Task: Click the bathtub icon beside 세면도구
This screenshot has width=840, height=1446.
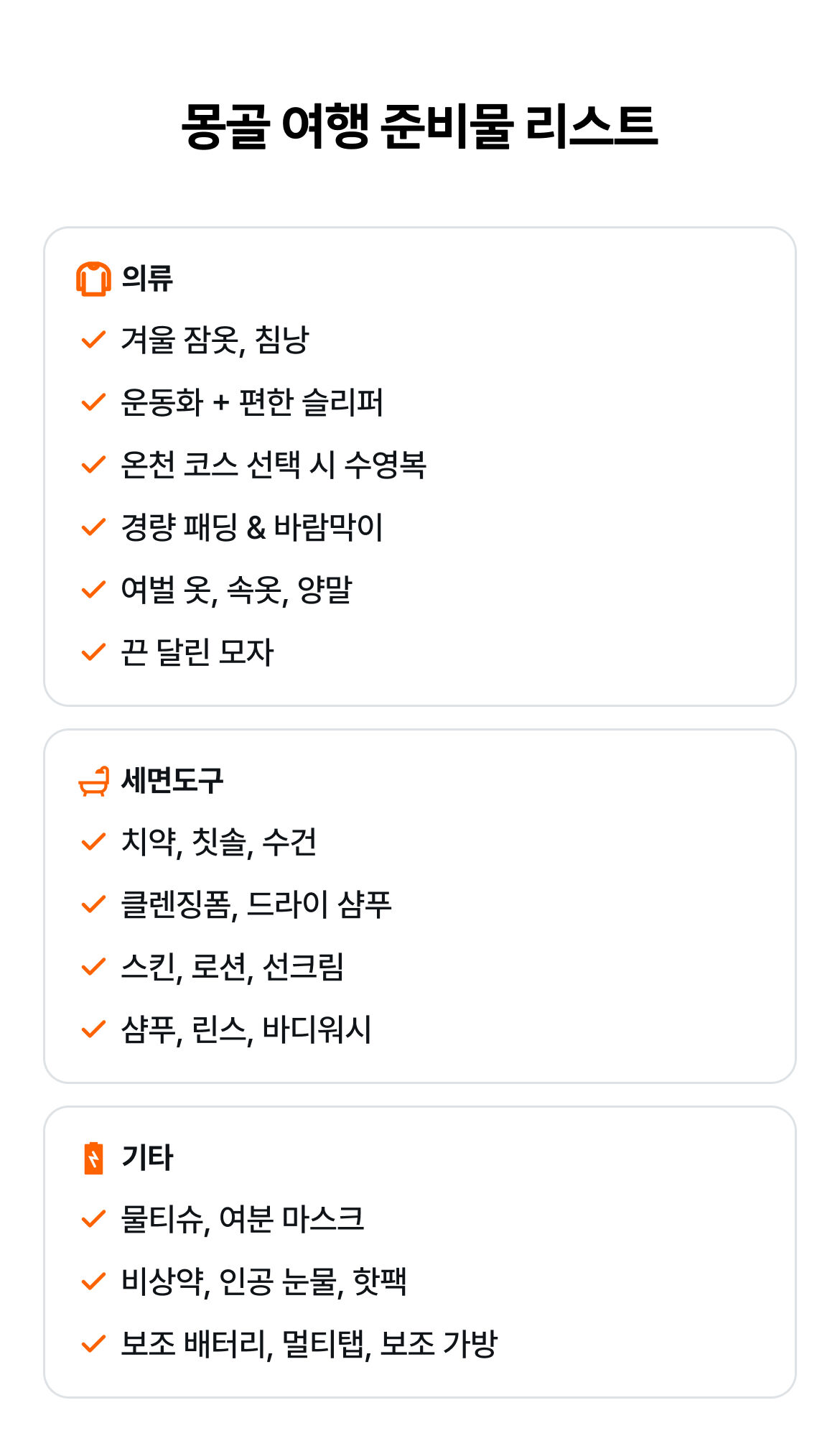Action: tap(93, 781)
